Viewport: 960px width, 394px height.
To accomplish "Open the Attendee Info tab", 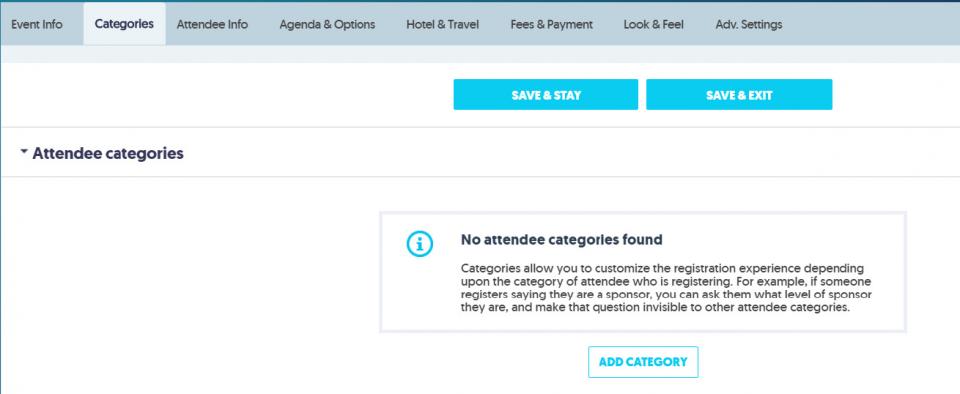I will (212, 24).
